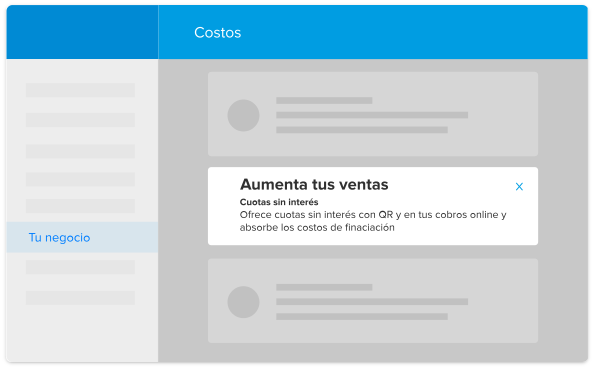Image resolution: width=594 pixels, height=369 pixels.
Task: Click the top placeholder card avatar circle
Action: pos(243,116)
